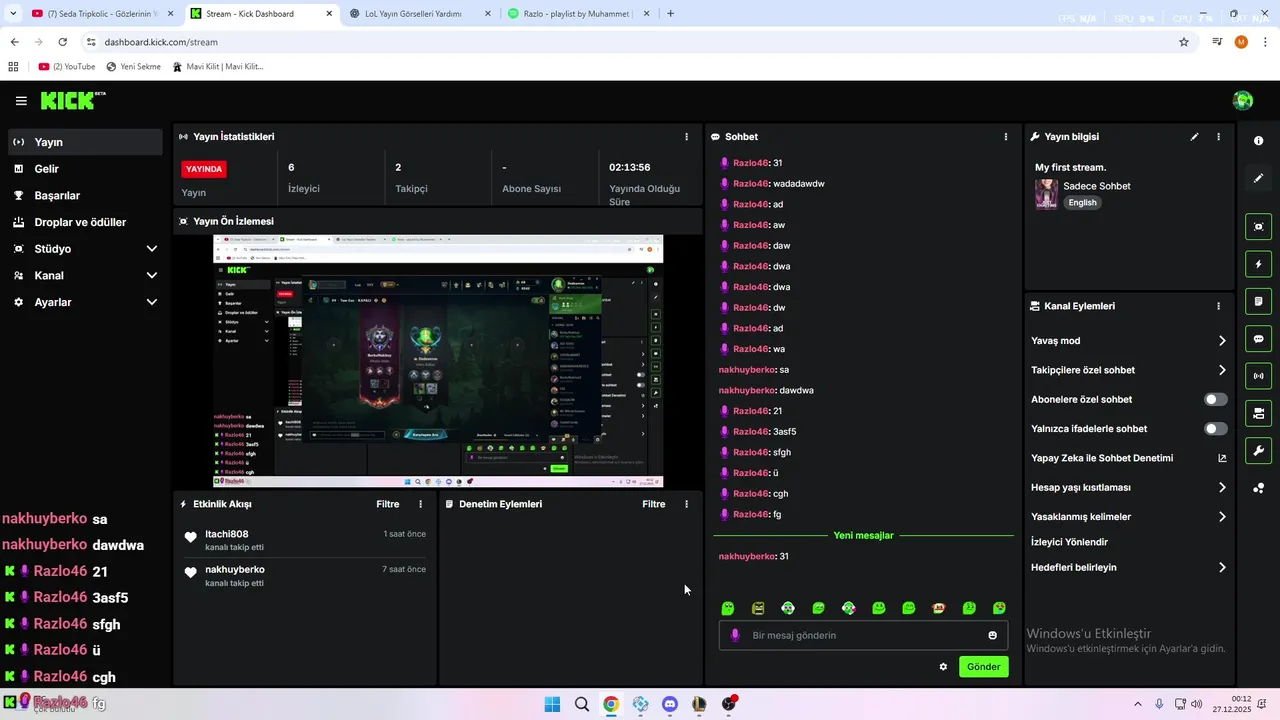The image size is (1280, 720).
Task: Toggle the document widget icon in right sidebar
Action: tap(1259, 301)
